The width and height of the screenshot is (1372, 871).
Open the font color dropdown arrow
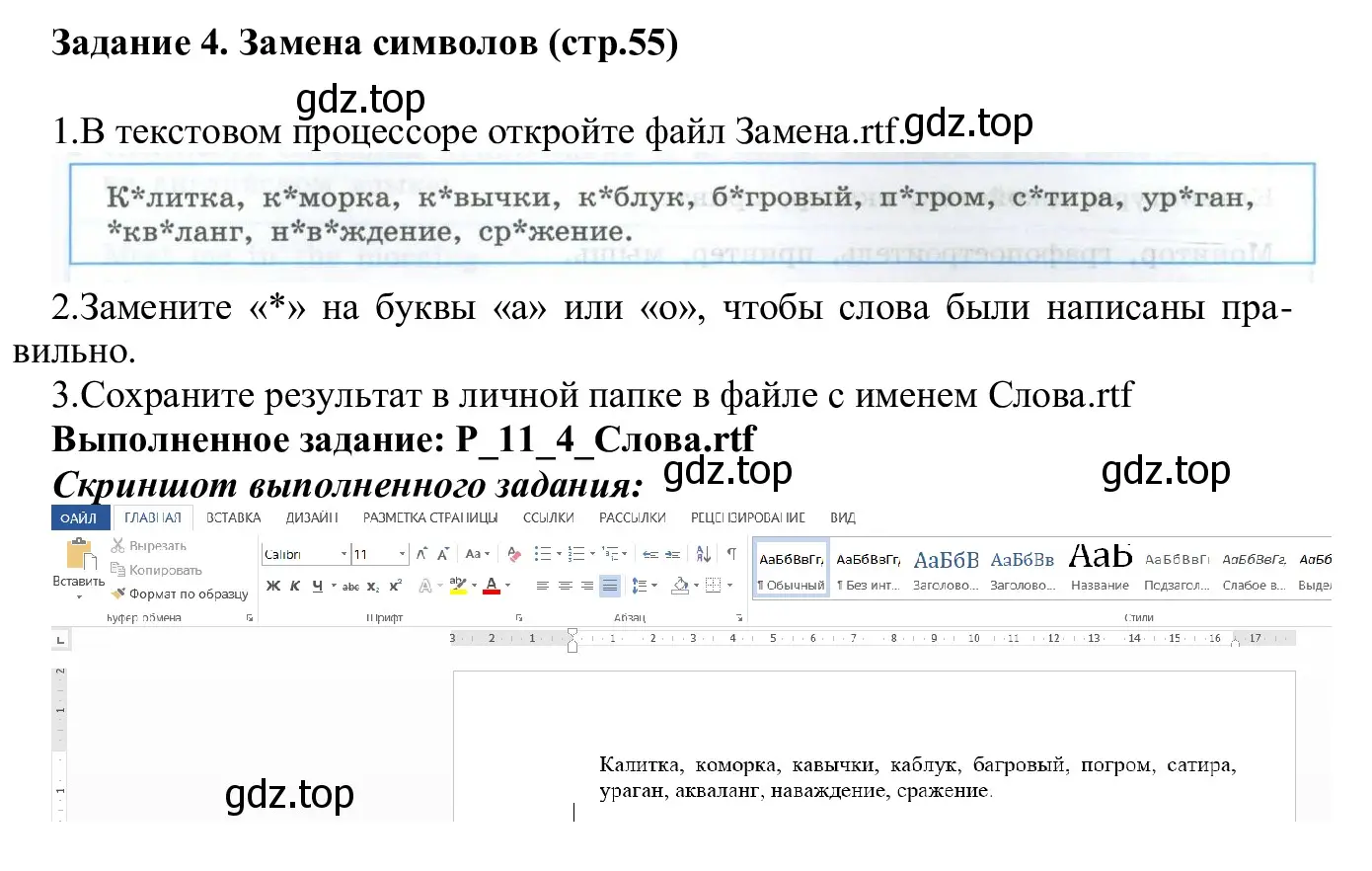pos(507,586)
